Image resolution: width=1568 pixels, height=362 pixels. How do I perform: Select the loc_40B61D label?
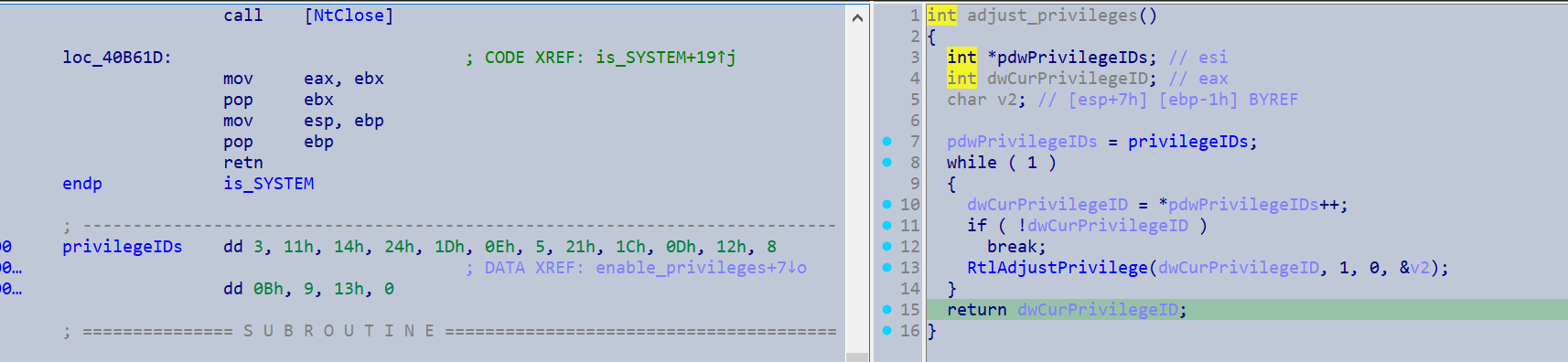(x=117, y=58)
